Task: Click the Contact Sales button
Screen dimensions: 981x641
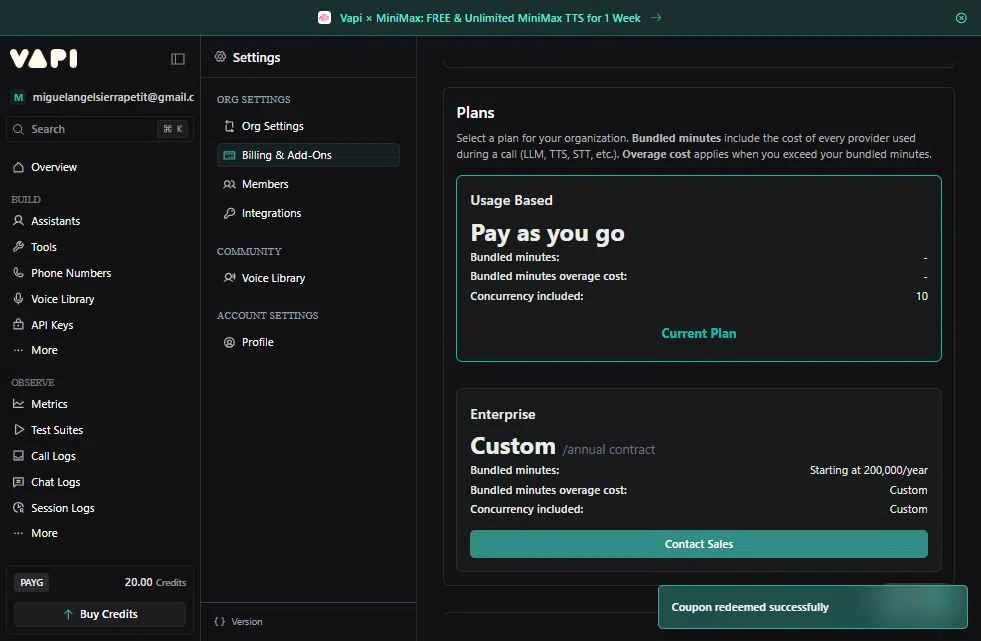Action: (699, 544)
